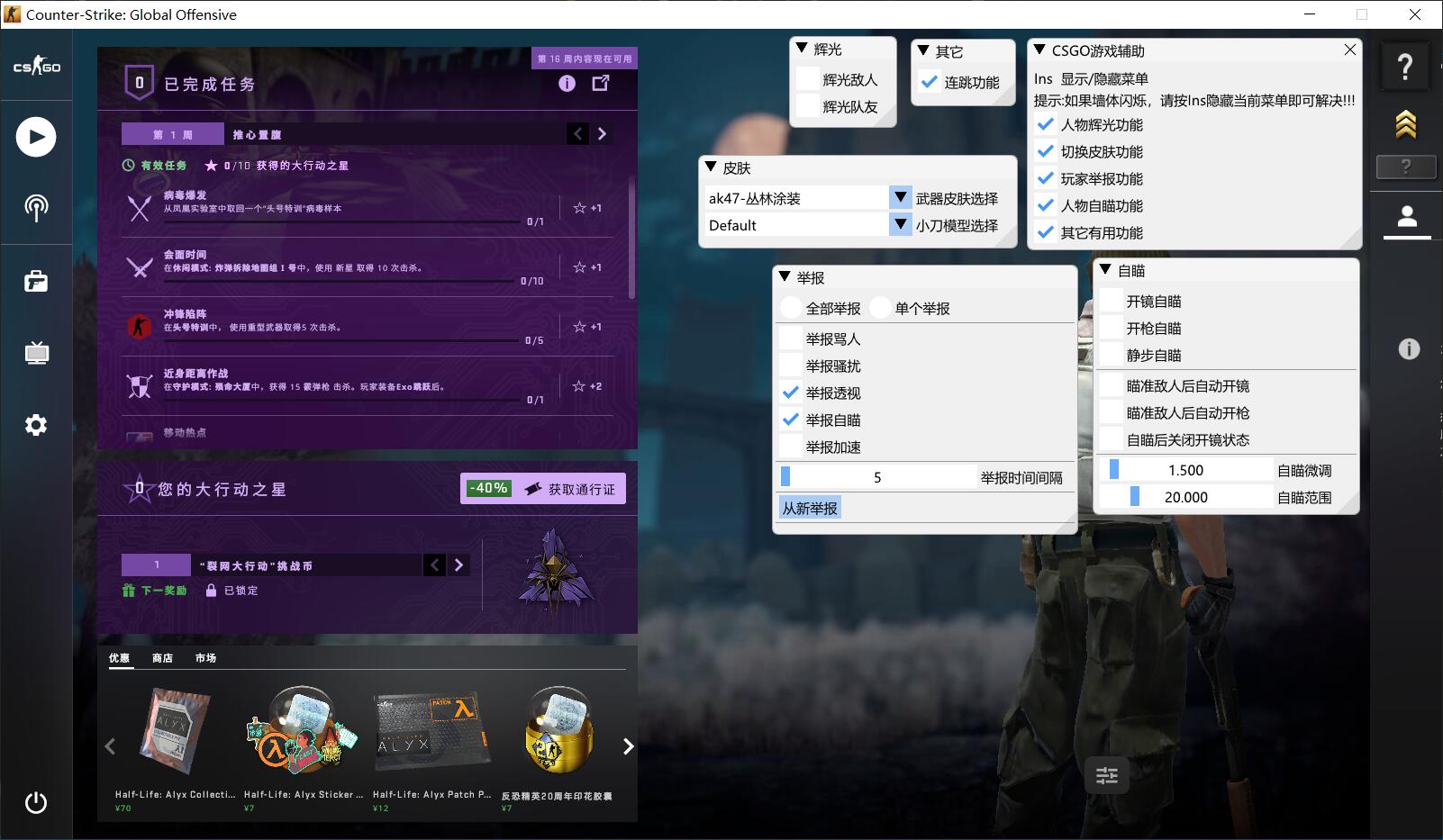Open the inventory briefcase icon
This screenshot has width=1443, height=840.
(x=36, y=282)
